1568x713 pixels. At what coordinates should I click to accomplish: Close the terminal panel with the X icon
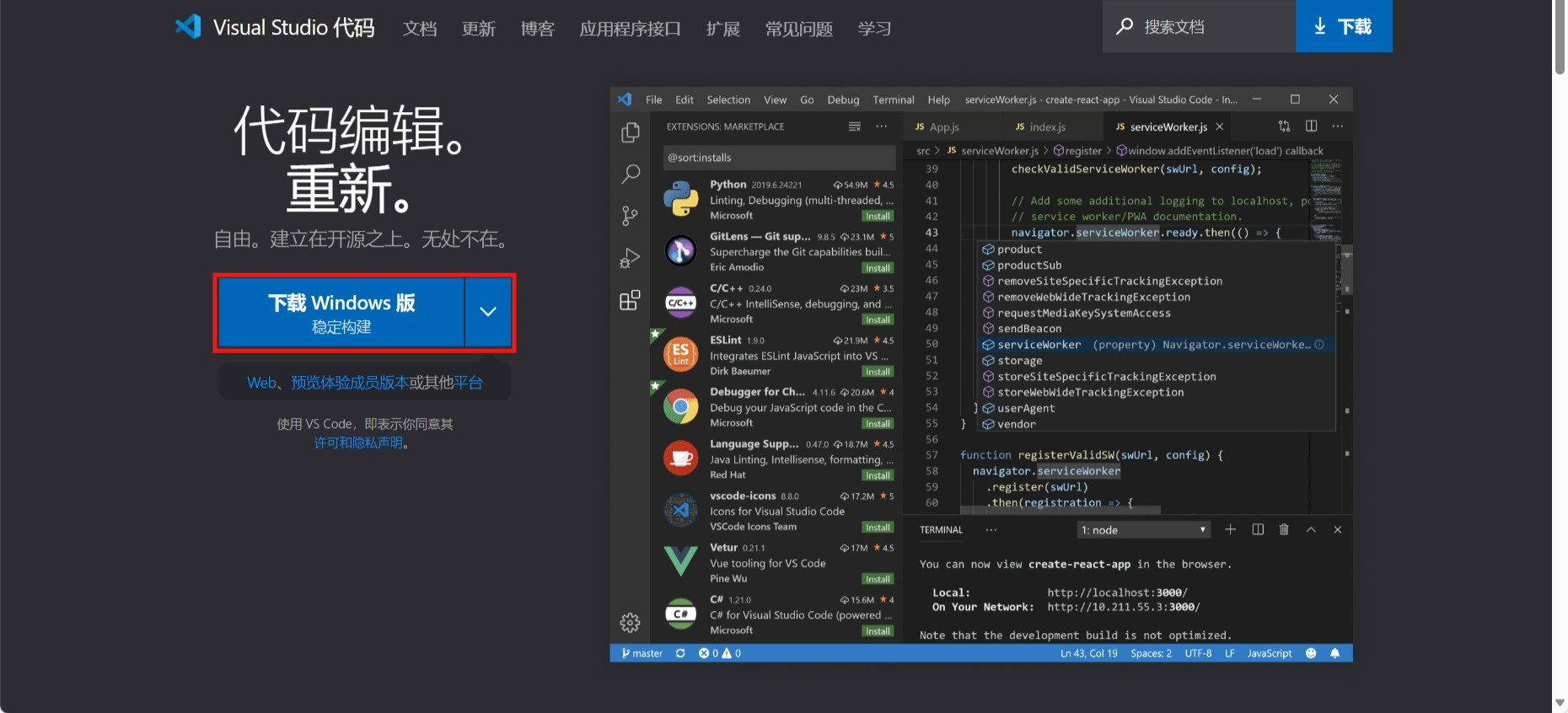click(1338, 529)
